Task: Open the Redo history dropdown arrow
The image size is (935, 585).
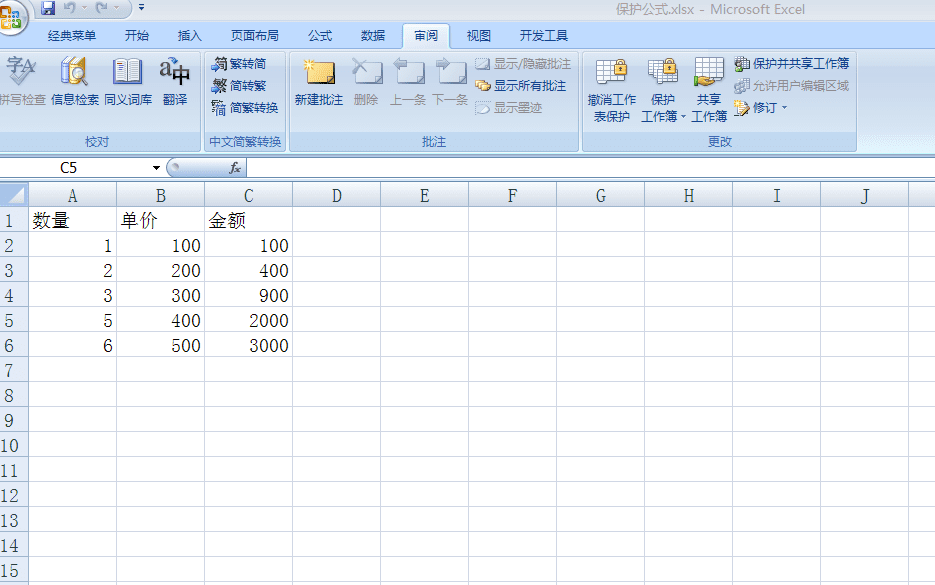Action: [116, 8]
